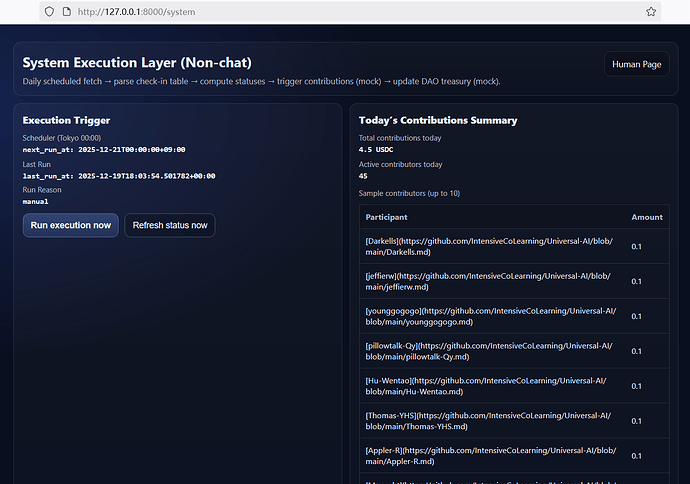The height and width of the screenshot is (484, 690).
Task: Bookmark this page with the star icon
Action: (651, 11)
